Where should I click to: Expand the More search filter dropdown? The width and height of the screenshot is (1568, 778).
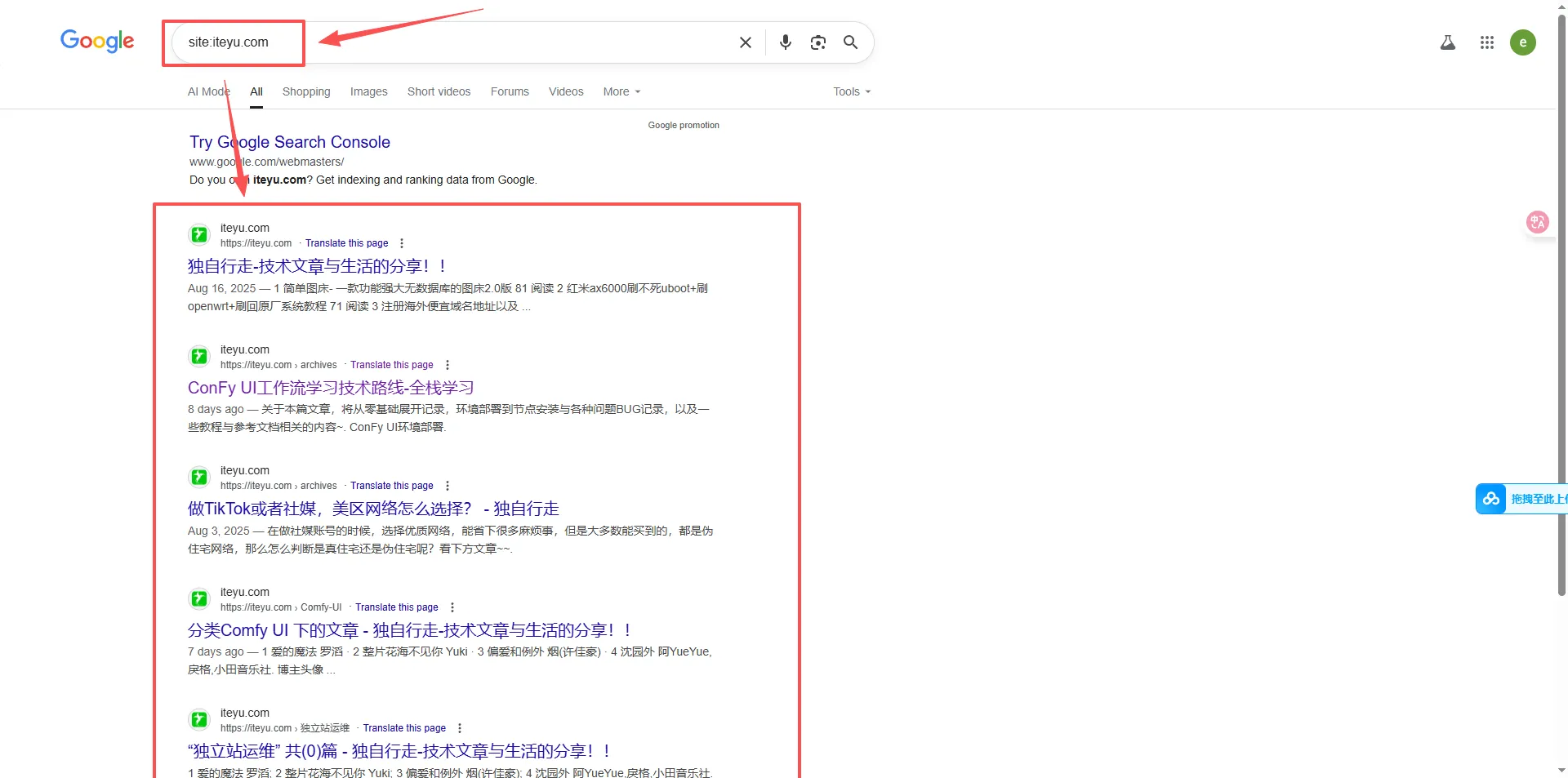point(621,91)
